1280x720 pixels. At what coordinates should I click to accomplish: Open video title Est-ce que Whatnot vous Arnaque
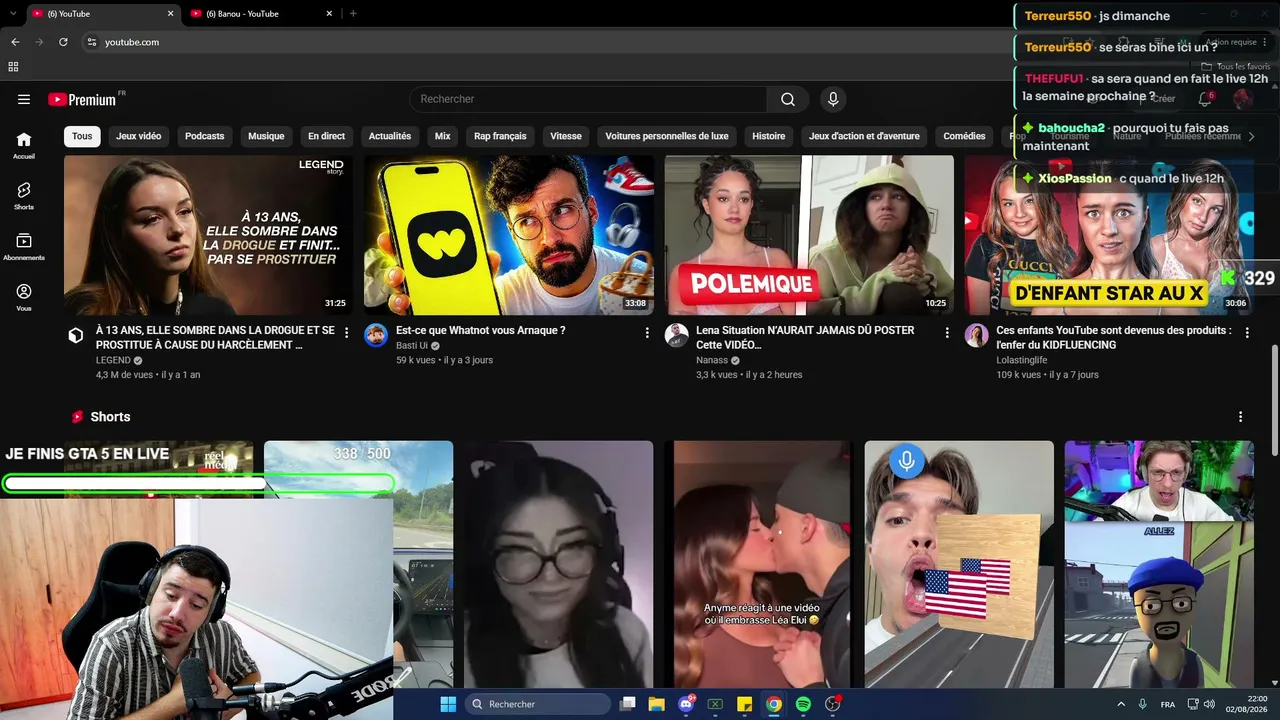(x=481, y=330)
